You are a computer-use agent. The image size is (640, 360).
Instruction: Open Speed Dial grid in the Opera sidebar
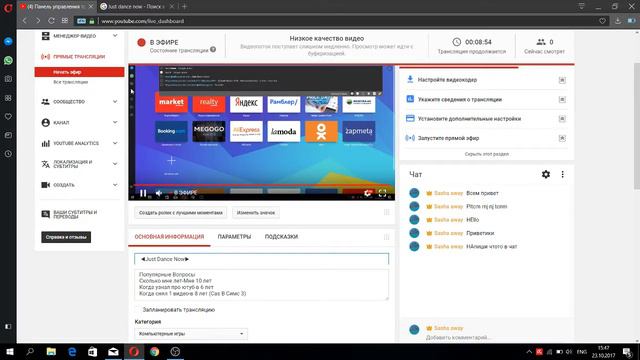pos(8,98)
